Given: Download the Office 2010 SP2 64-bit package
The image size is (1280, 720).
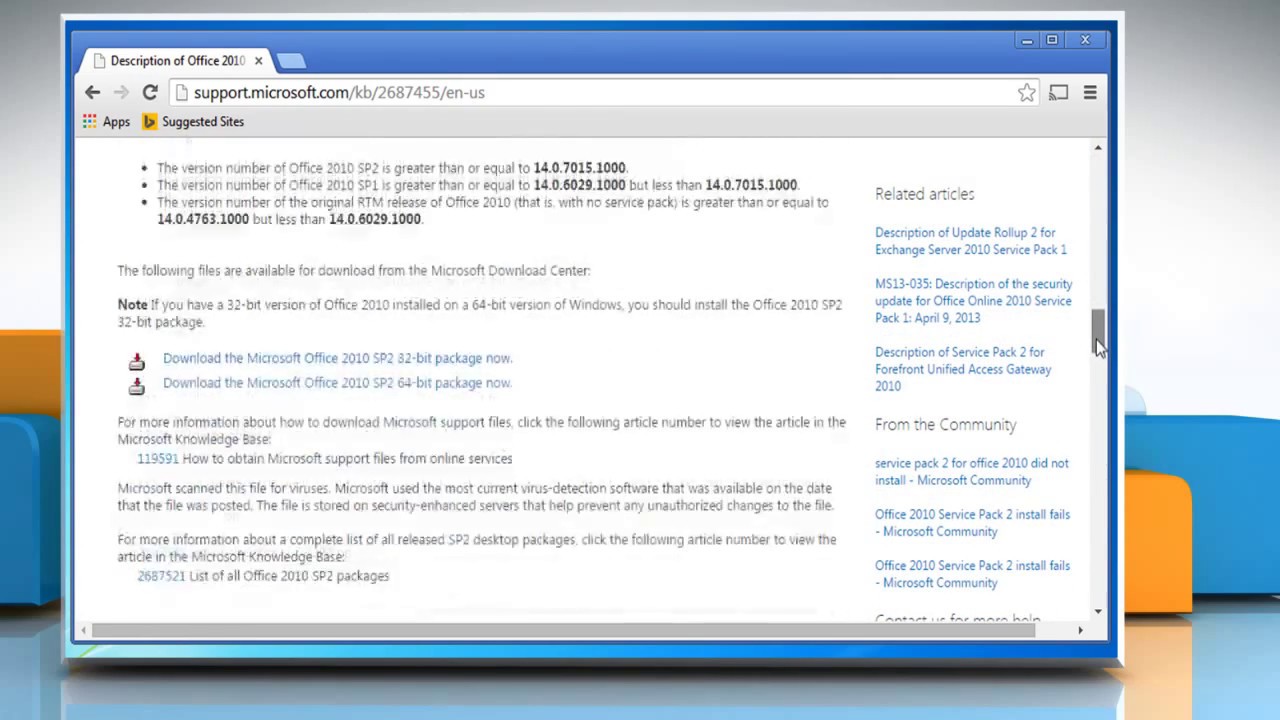Looking at the screenshot, I should [337, 383].
